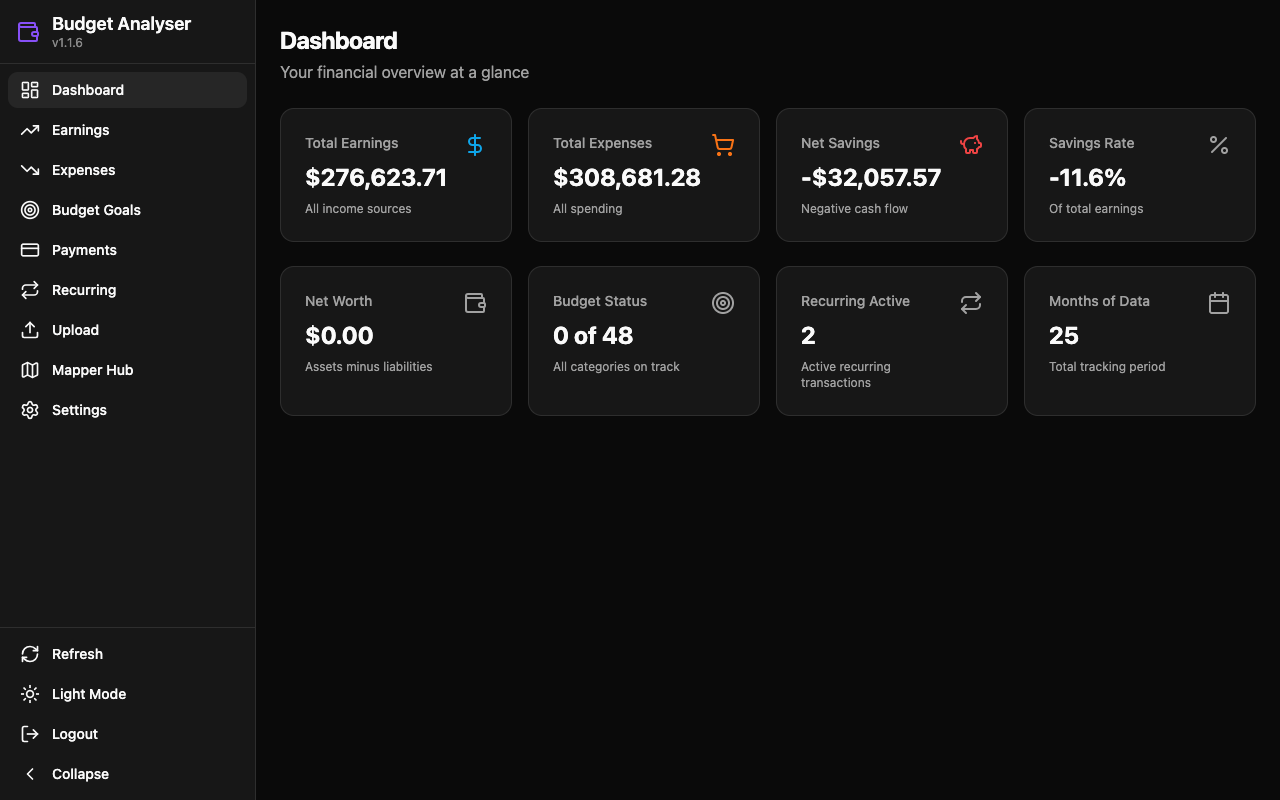Click the calendar icon on Months of Data
Viewport: 1280px width, 800px height.
1218,303
